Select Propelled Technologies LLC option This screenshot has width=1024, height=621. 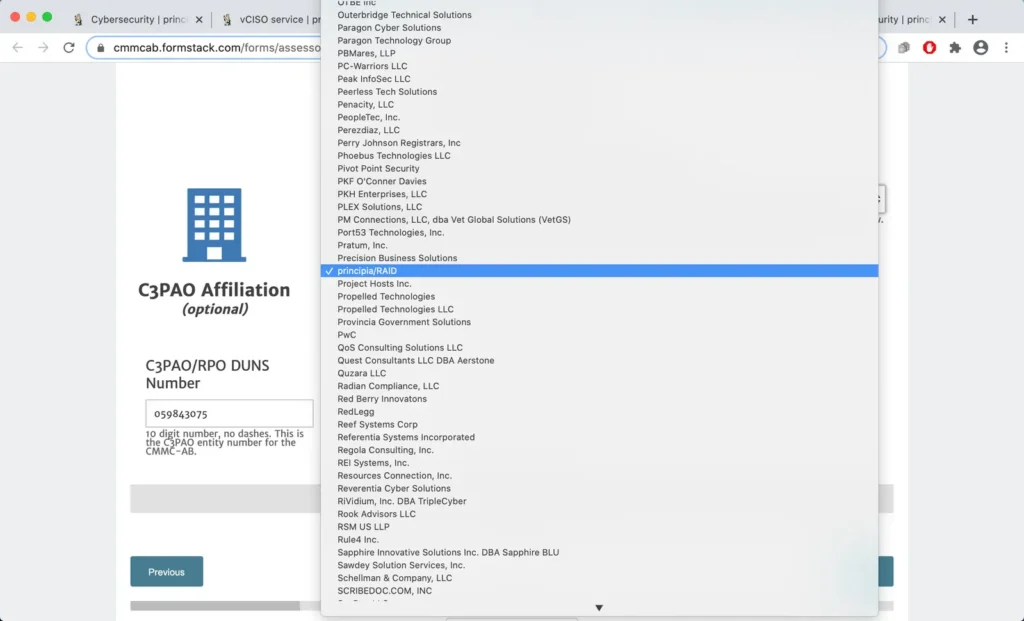pyautogui.click(x=599, y=310)
